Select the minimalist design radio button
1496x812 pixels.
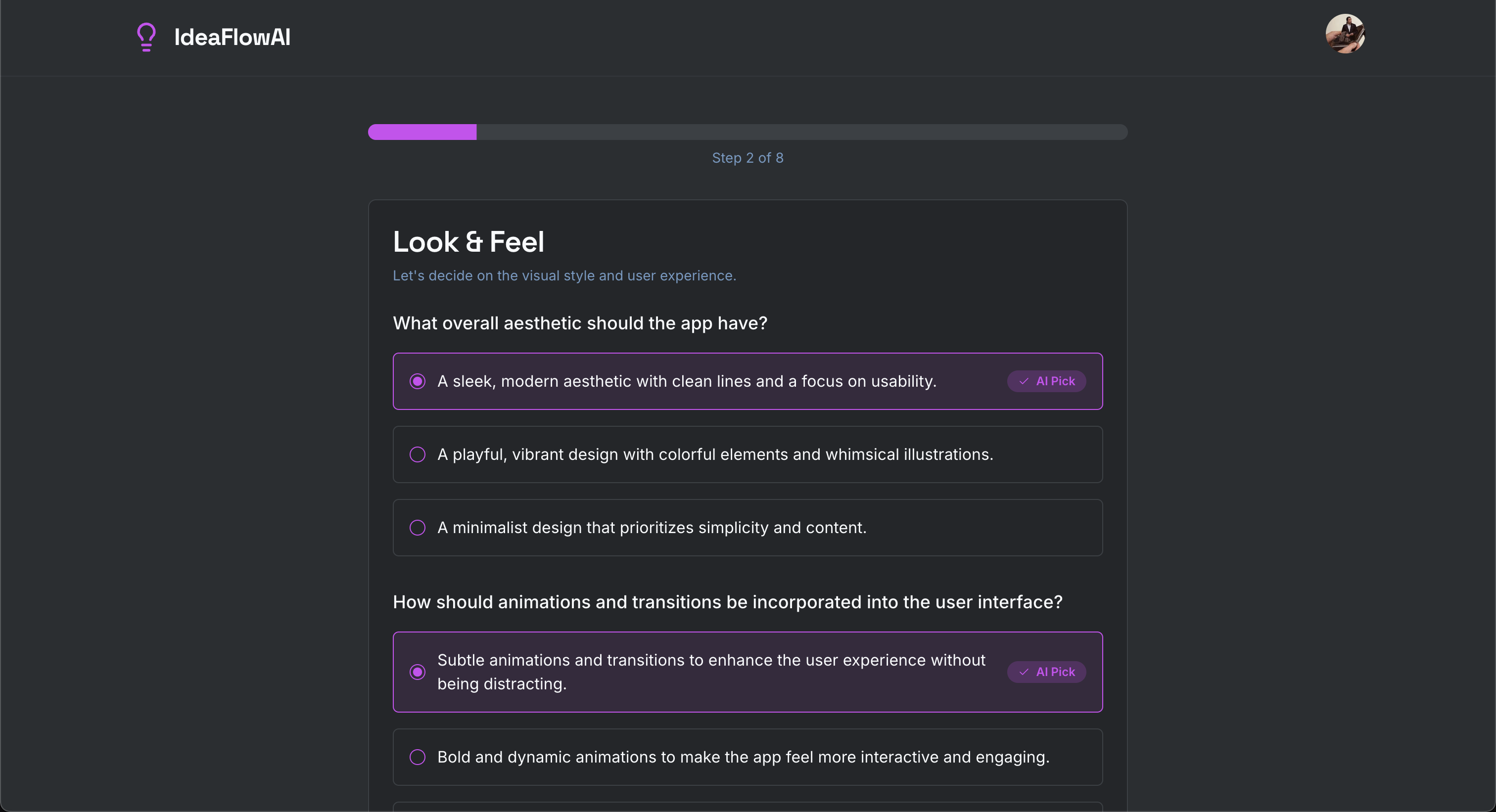point(418,528)
